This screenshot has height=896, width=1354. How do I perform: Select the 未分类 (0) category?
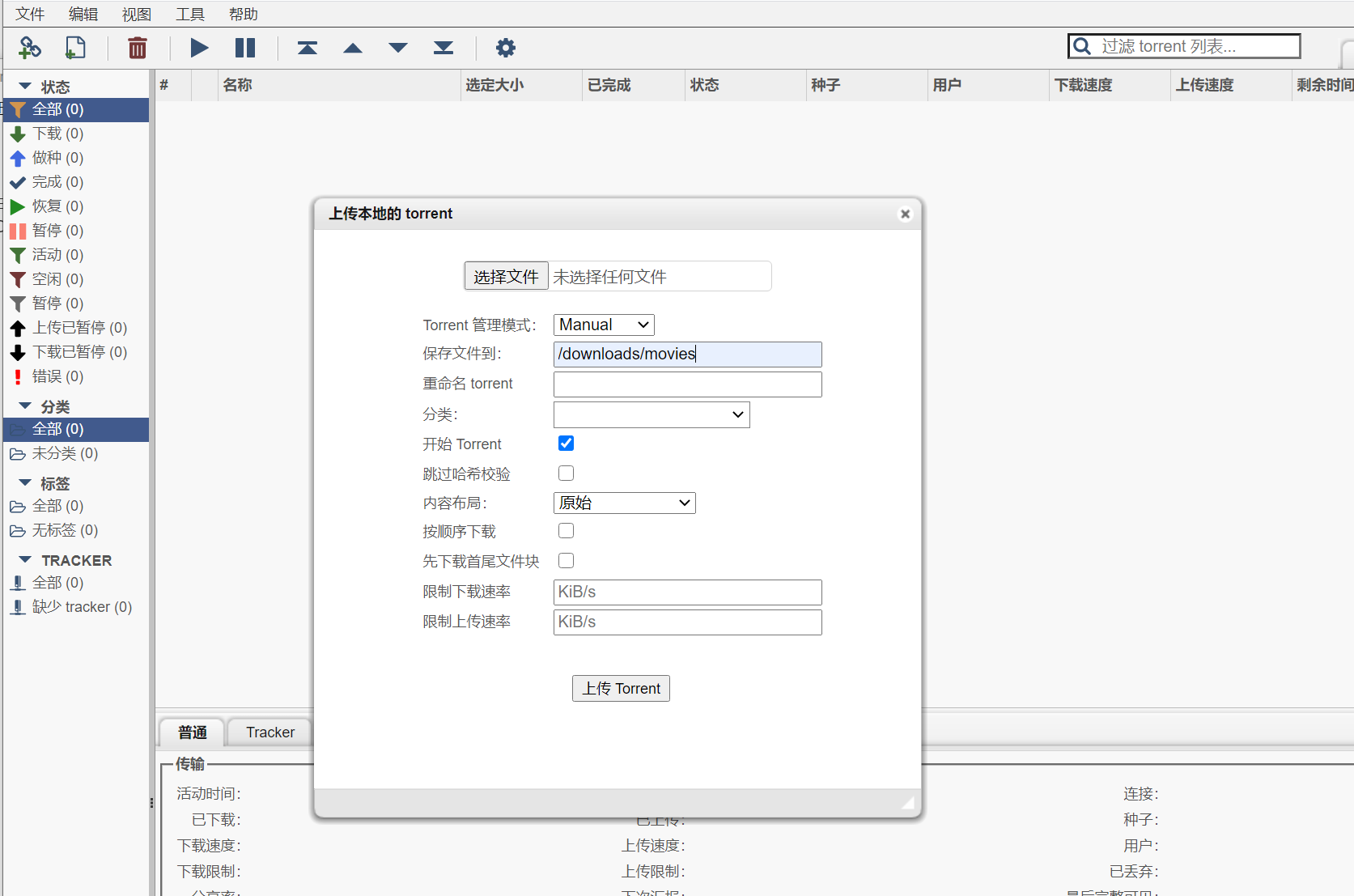pyautogui.click(x=76, y=453)
